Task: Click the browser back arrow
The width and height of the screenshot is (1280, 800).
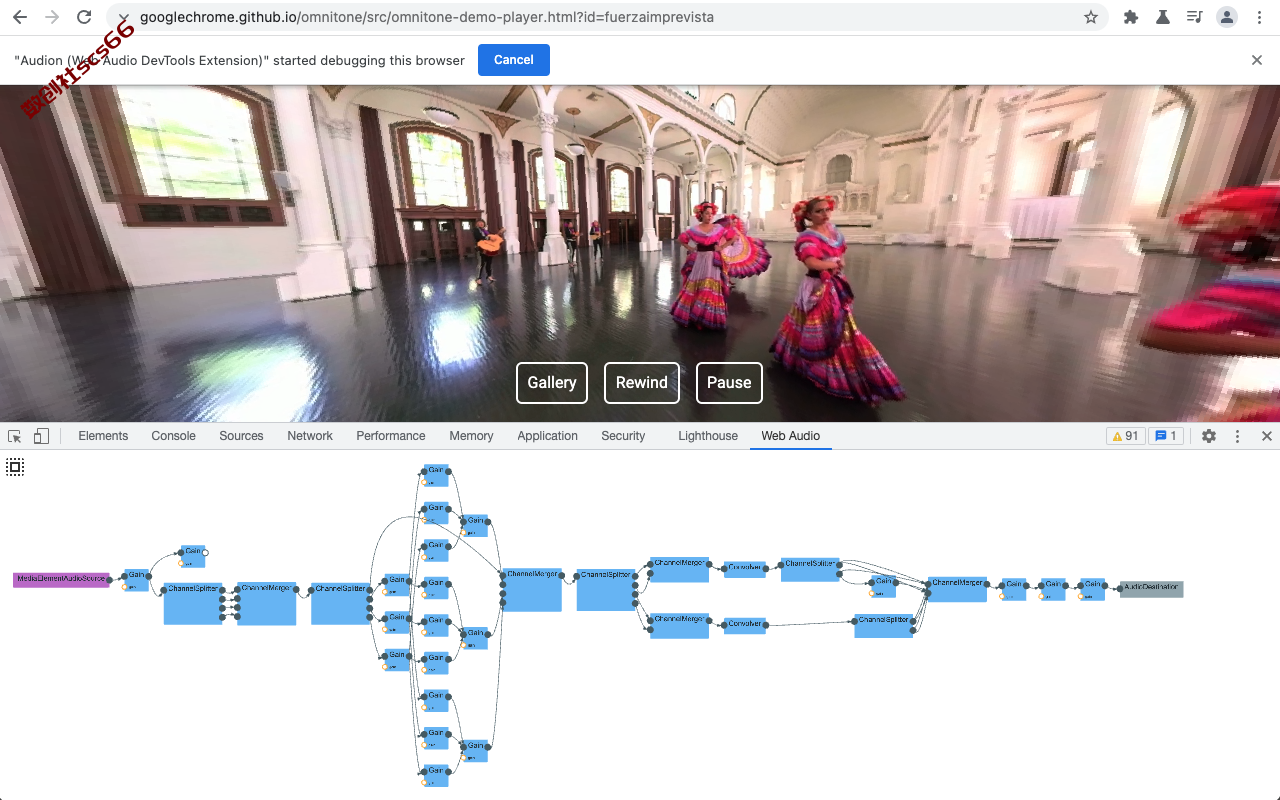Action: pyautogui.click(x=20, y=17)
